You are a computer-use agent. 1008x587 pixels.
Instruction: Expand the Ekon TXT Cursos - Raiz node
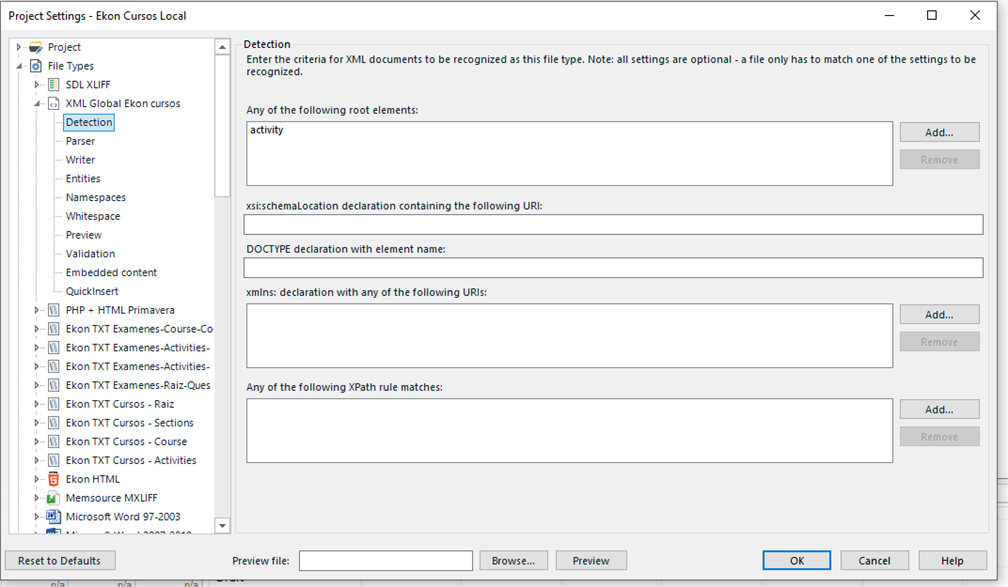[x=37, y=405]
